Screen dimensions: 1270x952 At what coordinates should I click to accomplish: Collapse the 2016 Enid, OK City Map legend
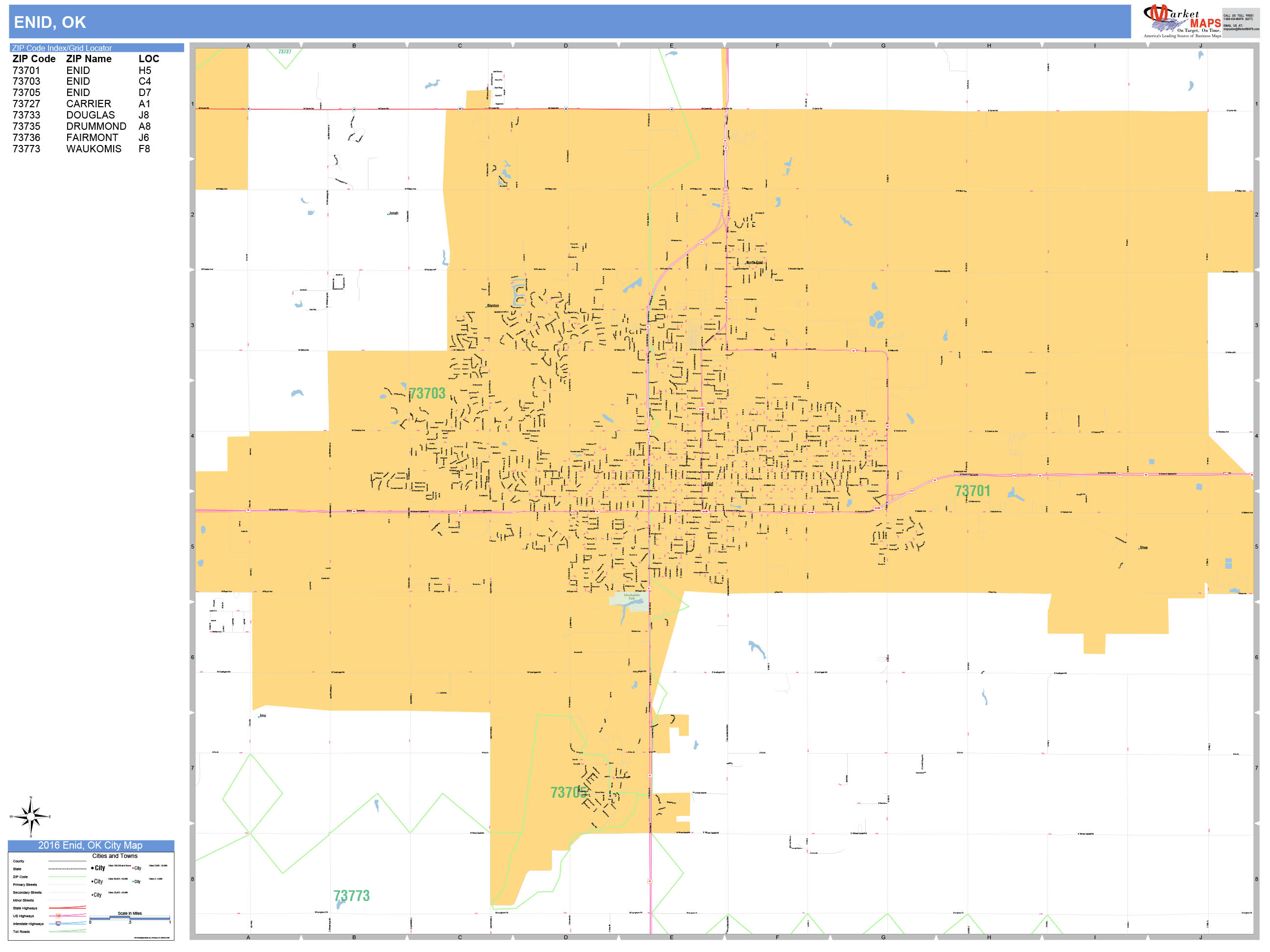pyautogui.click(x=91, y=846)
